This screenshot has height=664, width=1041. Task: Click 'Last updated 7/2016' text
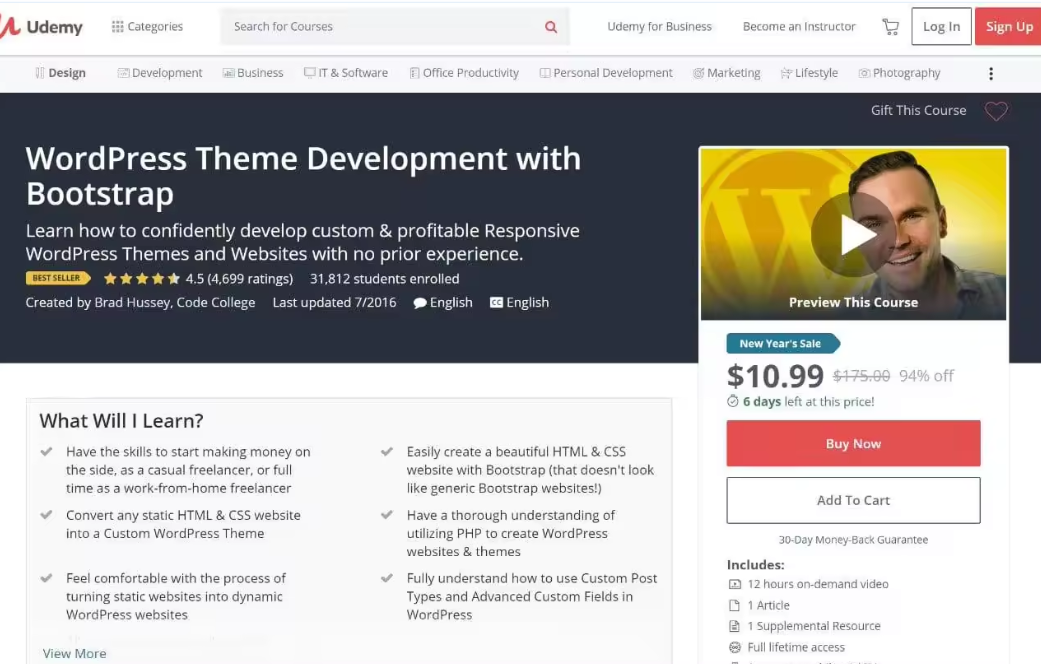pos(335,303)
